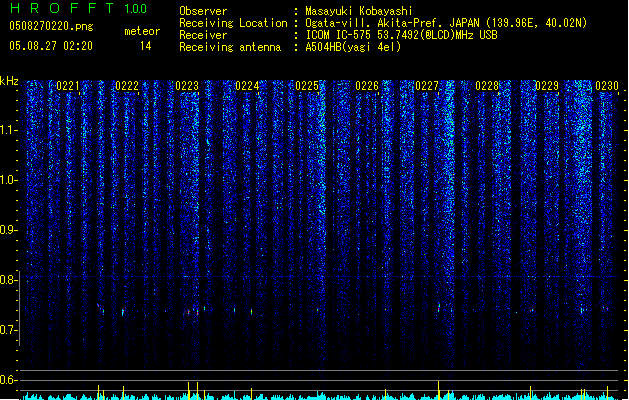Click antenna value A504HB(yagi 4el)
This screenshot has width=629, height=400.
(353, 47)
